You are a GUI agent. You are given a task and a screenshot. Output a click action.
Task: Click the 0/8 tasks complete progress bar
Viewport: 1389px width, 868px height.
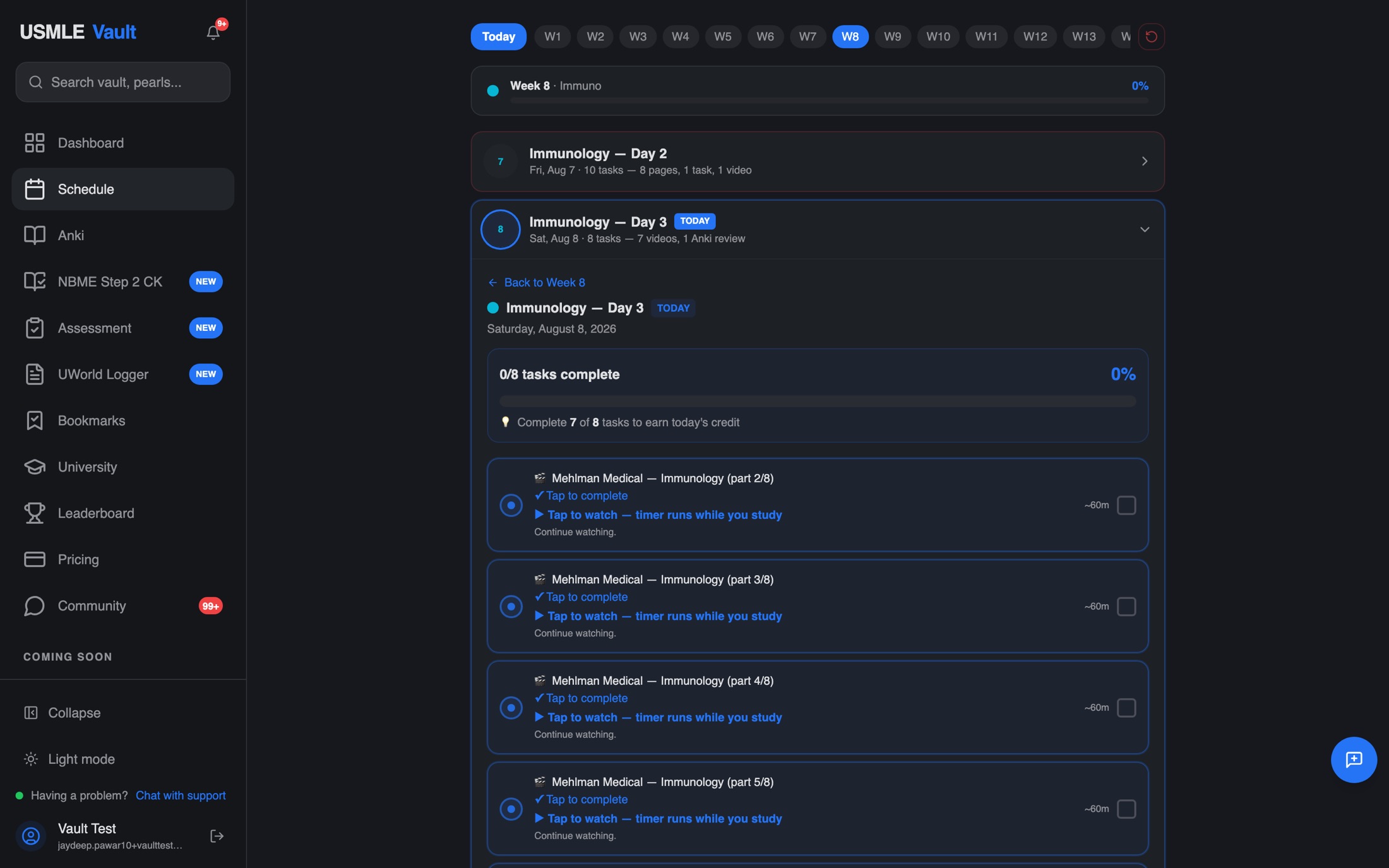point(818,401)
